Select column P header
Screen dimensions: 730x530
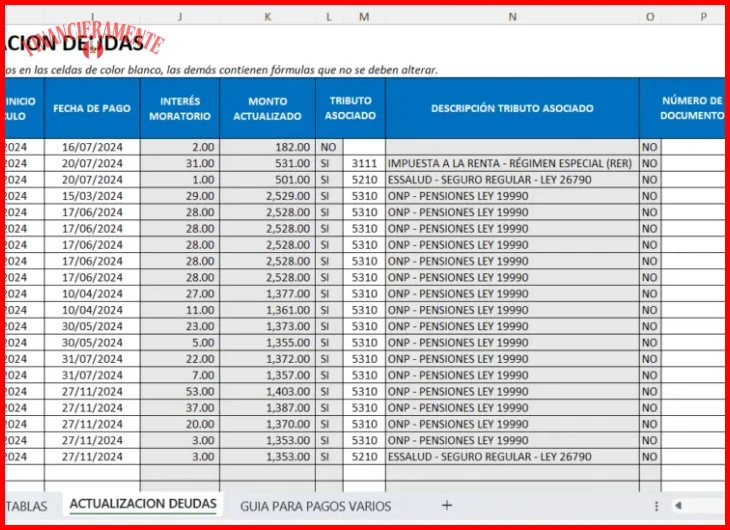pos(703,17)
